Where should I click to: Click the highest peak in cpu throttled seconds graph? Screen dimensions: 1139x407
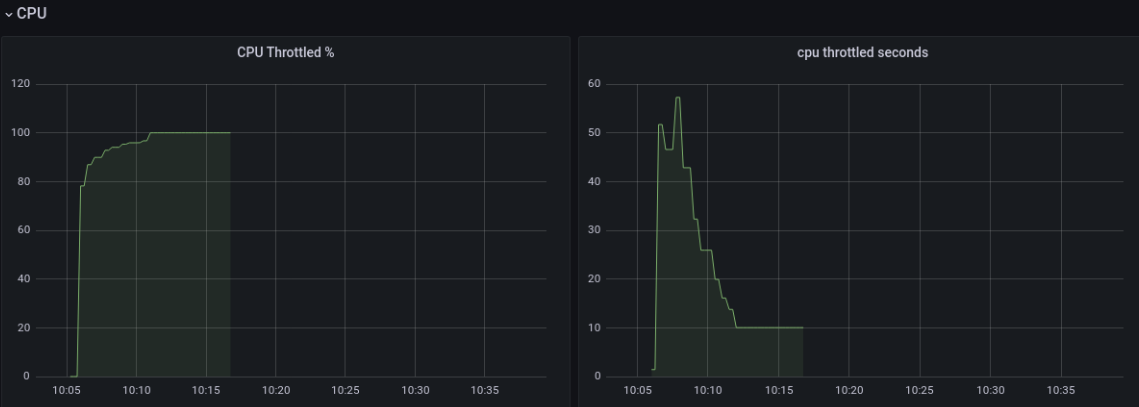[x=678, y=97]
